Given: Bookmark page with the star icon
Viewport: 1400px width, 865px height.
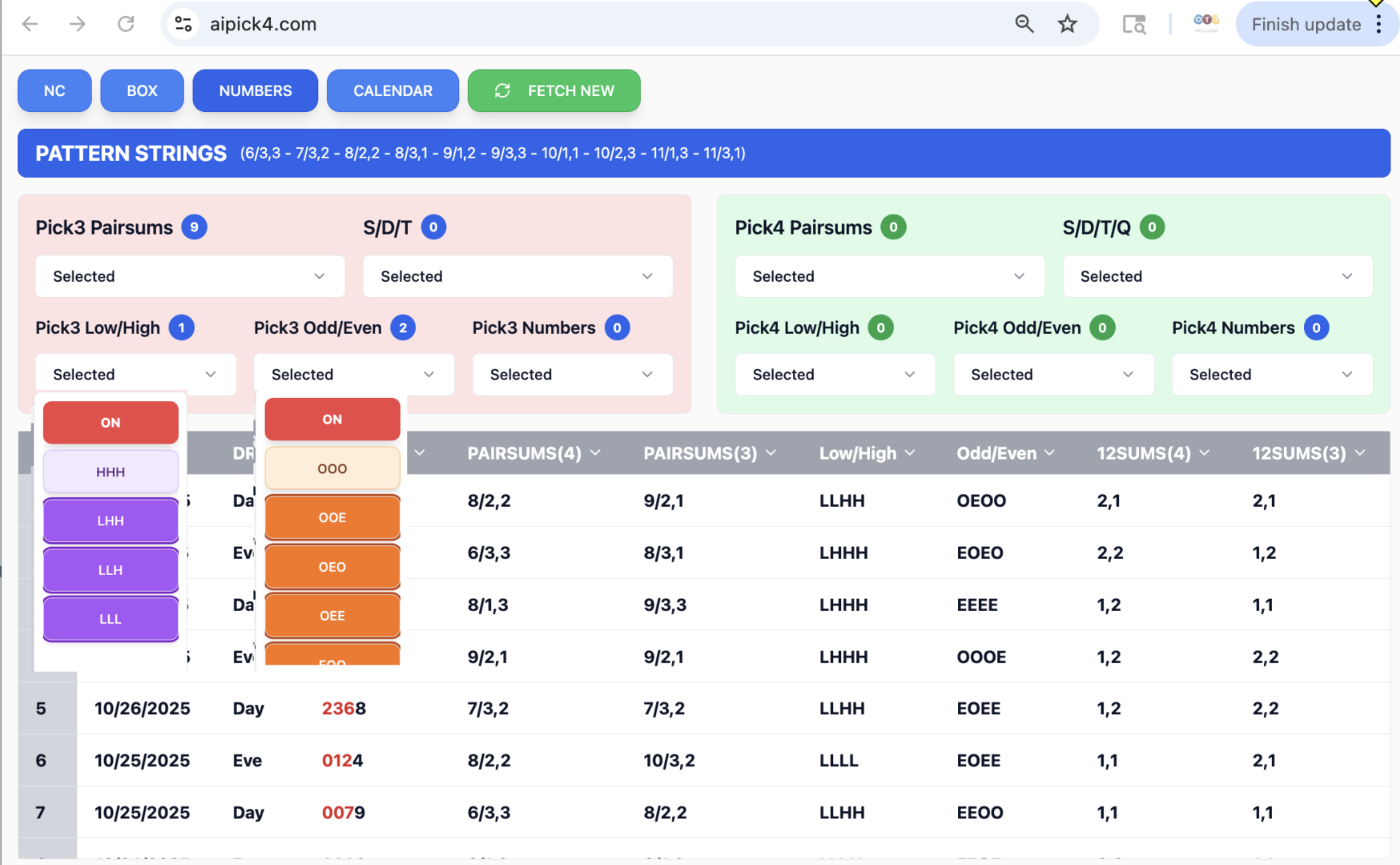Looking at the screenshot, I should 1067,24.
